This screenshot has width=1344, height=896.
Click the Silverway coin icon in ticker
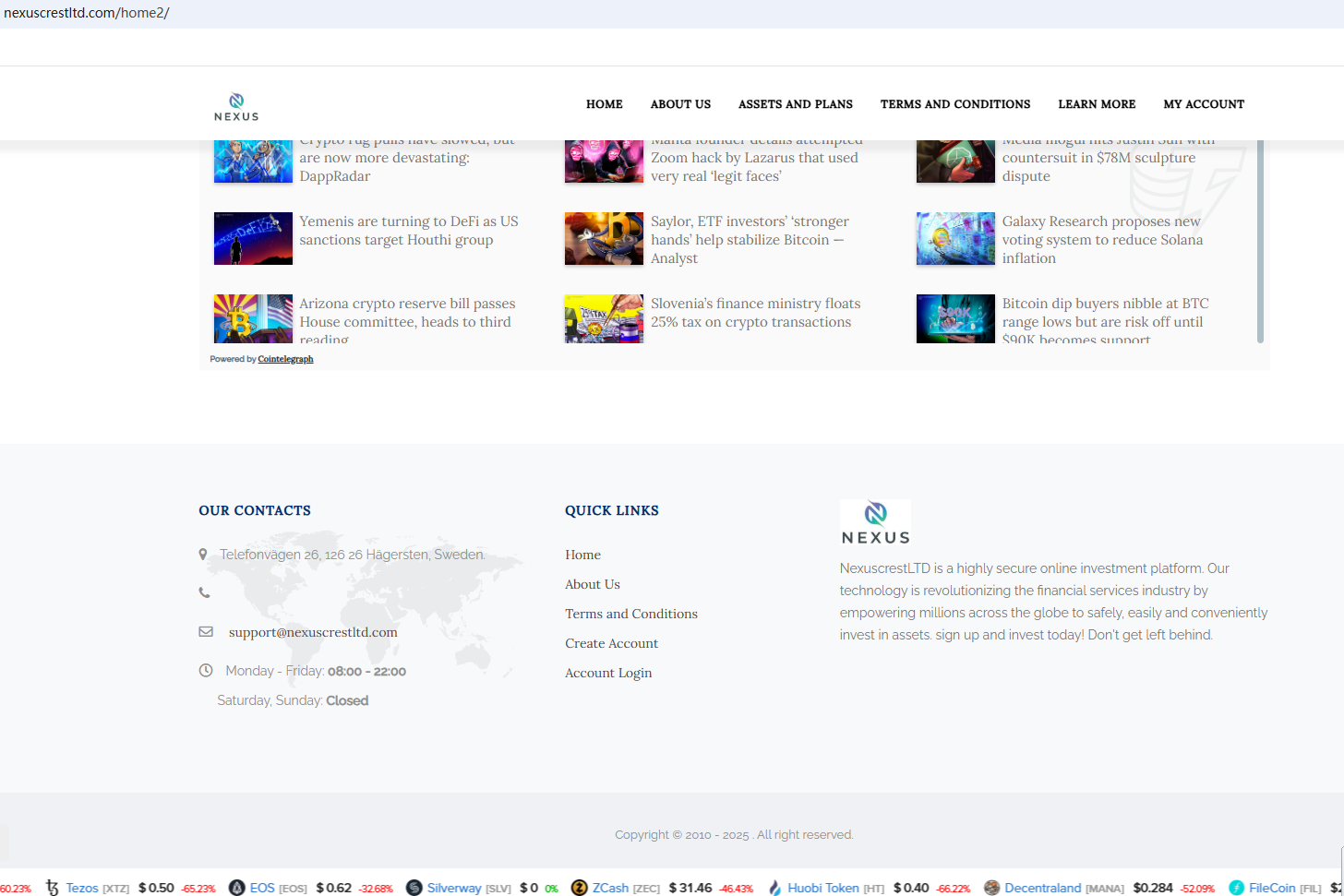pyautogui.click(x=414, y=888)
